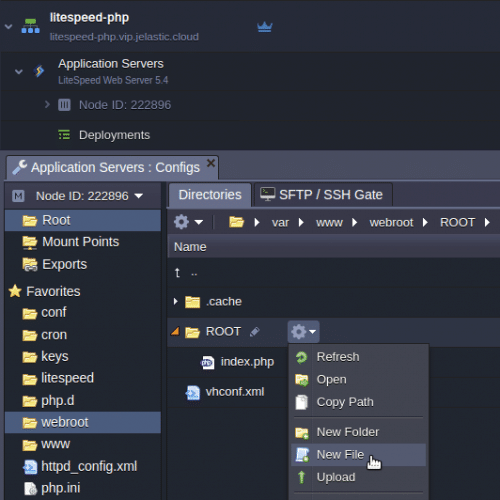Click the blue crown icon

tap(265, 27)
